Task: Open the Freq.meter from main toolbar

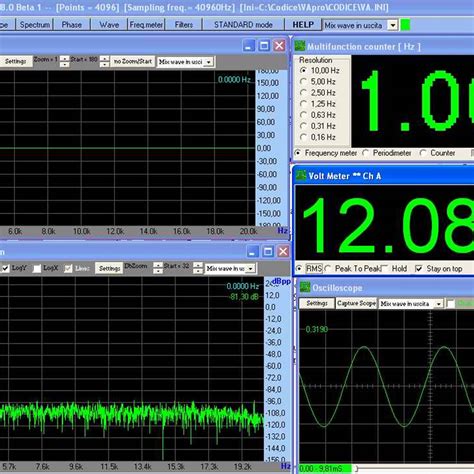Action: coord(146,25)
